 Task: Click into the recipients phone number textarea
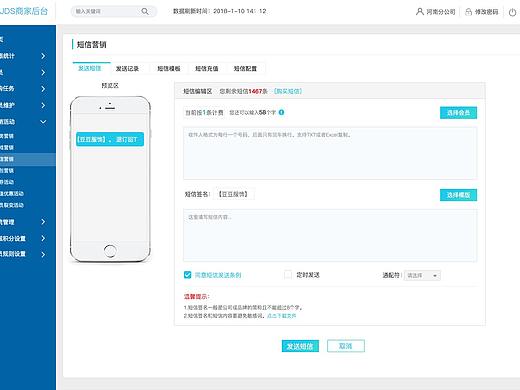(330, 153)
